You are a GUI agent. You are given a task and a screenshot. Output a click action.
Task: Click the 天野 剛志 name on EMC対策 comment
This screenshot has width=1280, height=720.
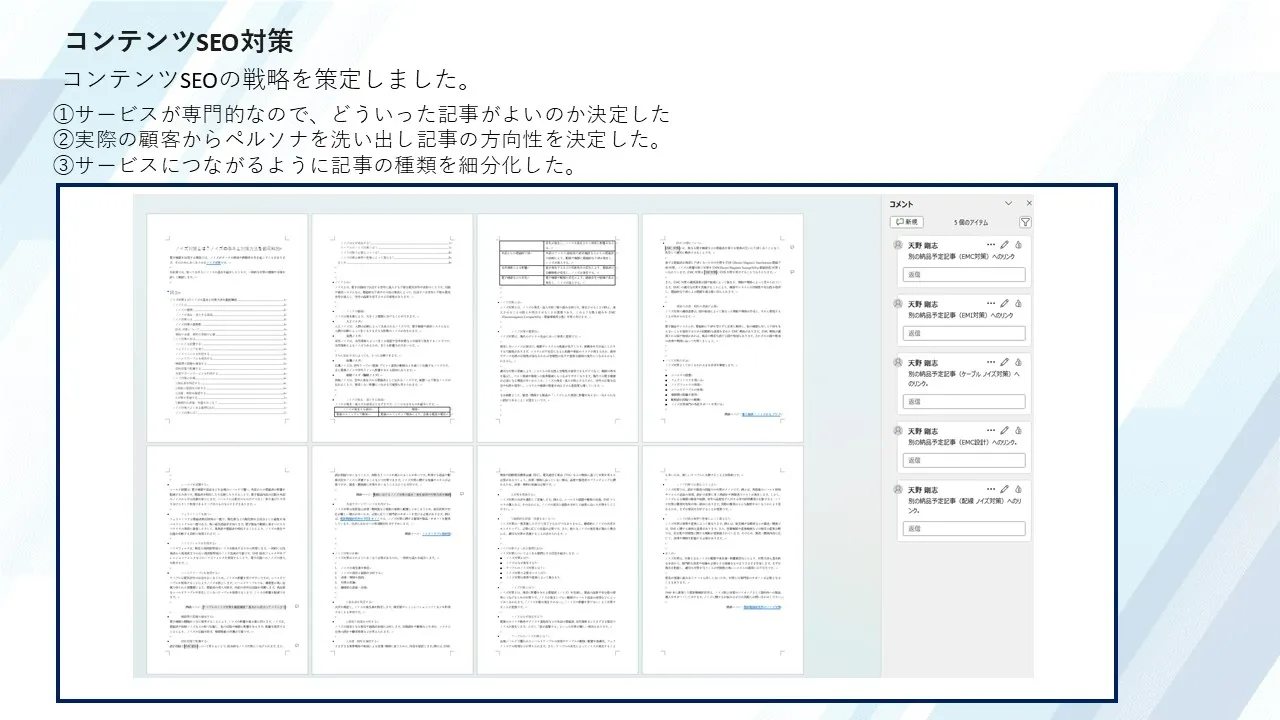923,245
